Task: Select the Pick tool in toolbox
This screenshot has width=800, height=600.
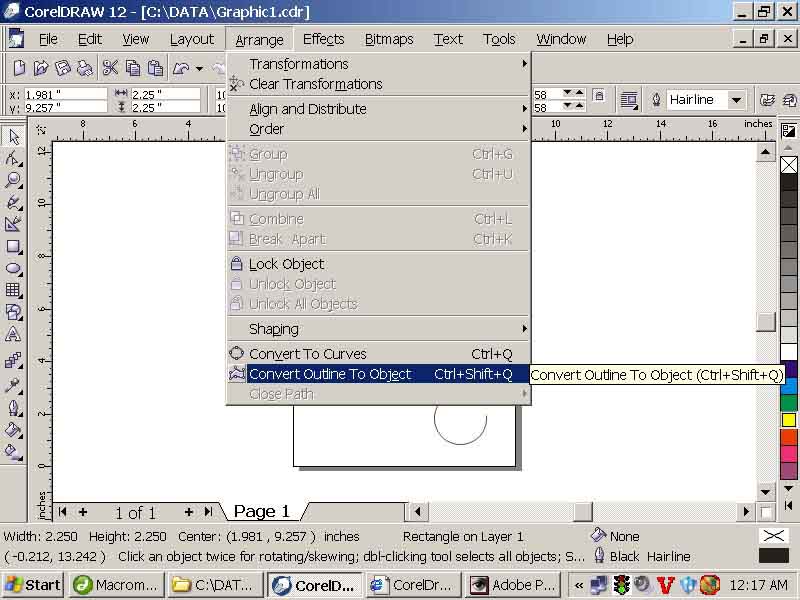Action: tap(13, 137)
